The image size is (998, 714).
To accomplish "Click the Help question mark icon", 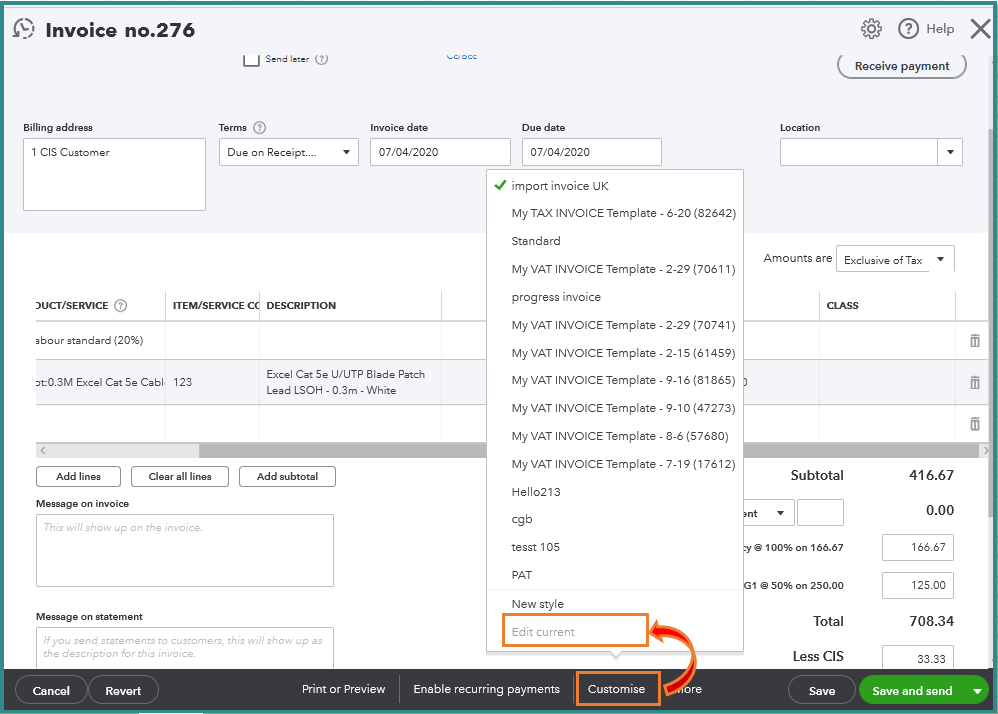I will click(x=908, y=29).
